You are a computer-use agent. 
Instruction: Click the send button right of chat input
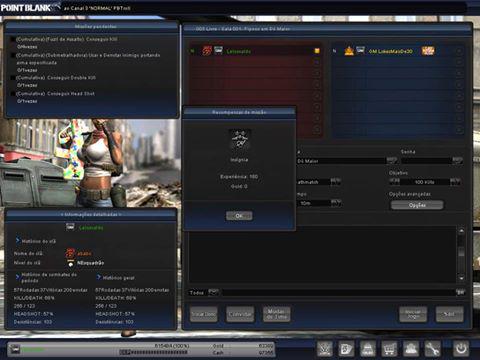pos(460,292)
